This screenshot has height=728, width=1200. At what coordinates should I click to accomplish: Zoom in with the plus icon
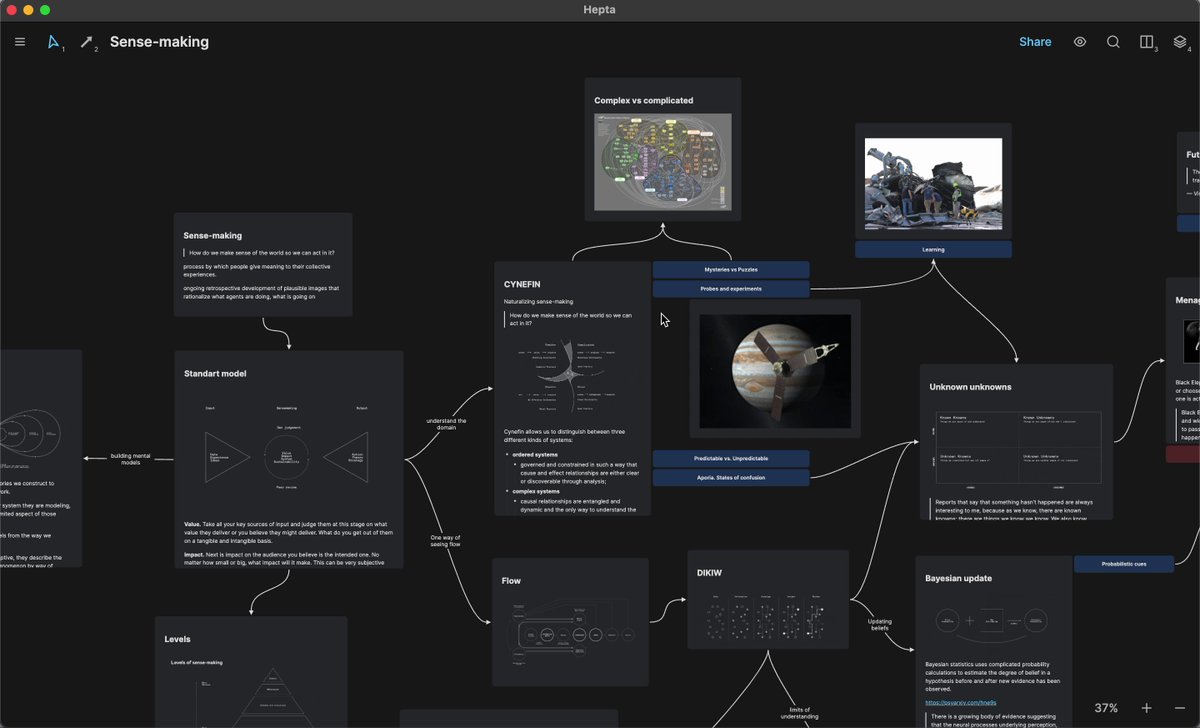tap(1147, 708)
